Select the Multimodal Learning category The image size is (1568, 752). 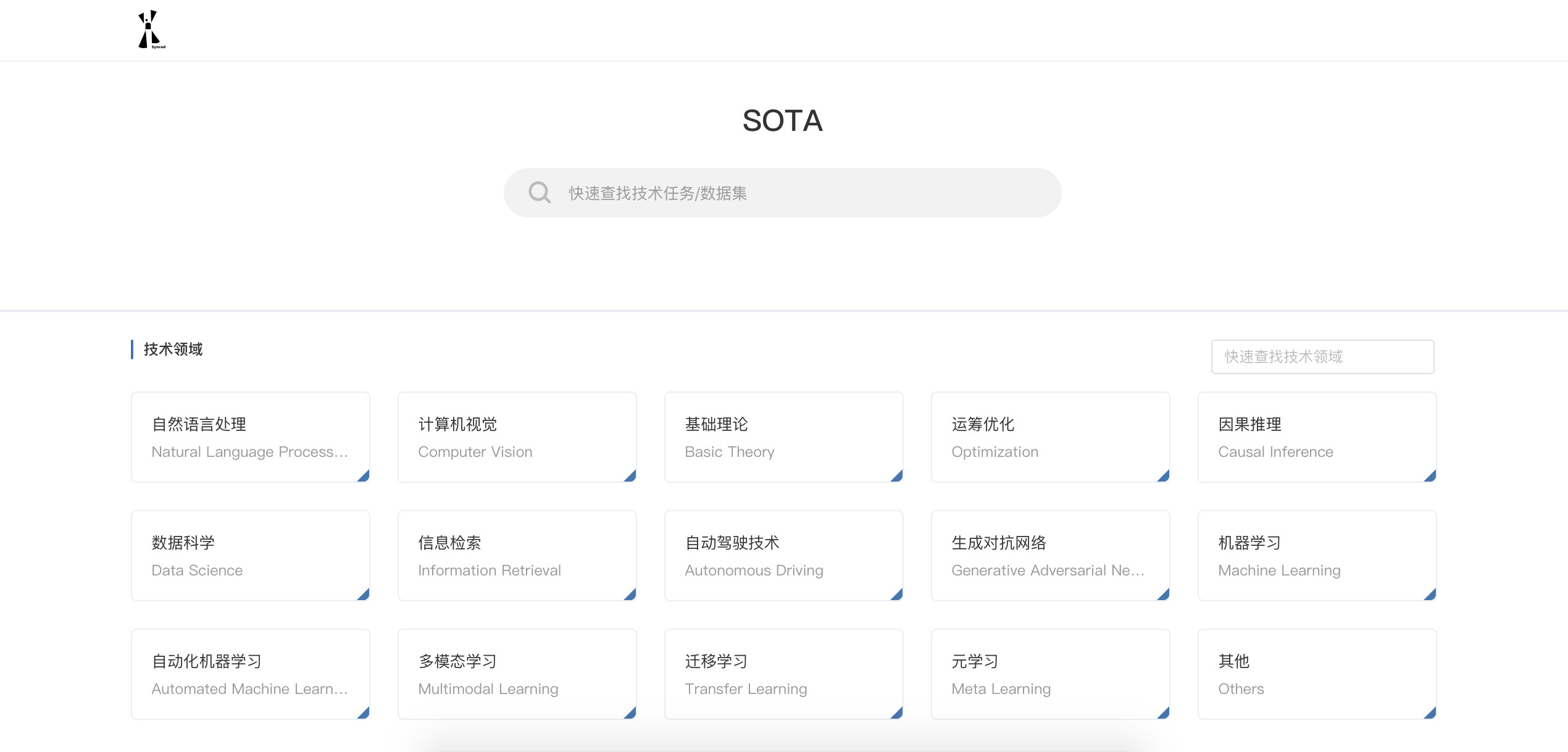coord(516,674)
